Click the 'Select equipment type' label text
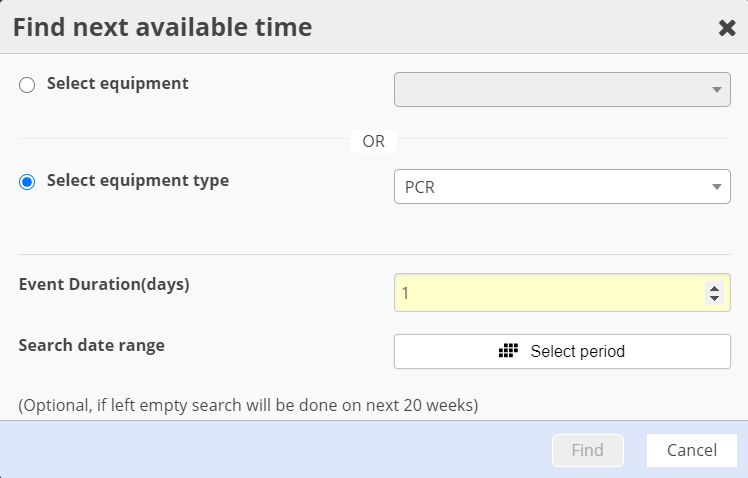 pos(138,181)
